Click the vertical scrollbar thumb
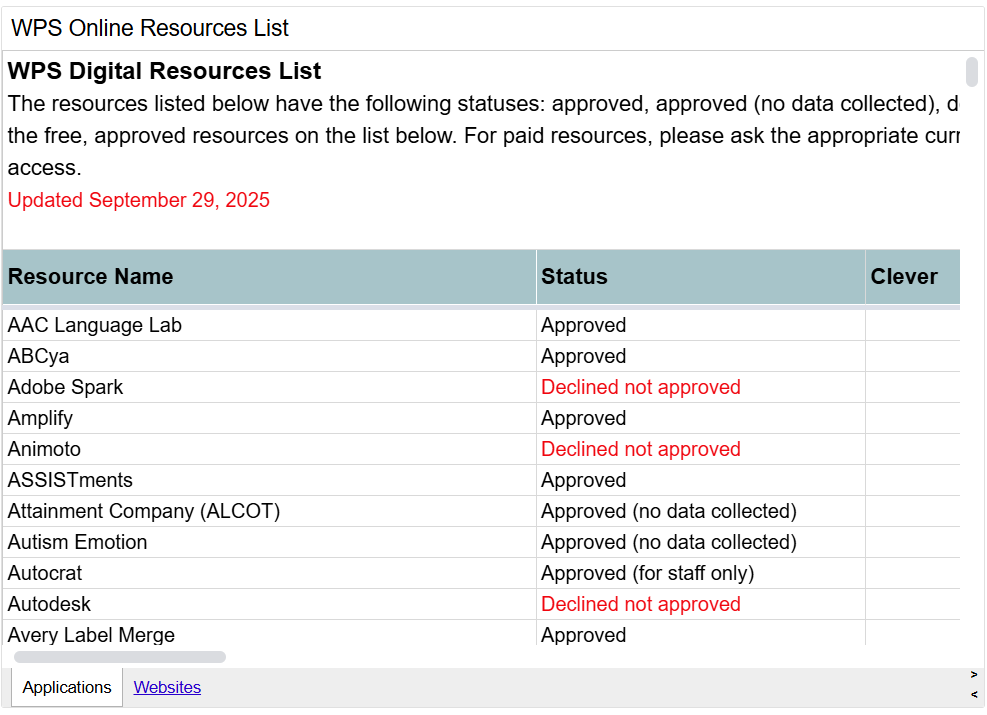This screenshot has height=715, width=987. click(x=972, y=72)
